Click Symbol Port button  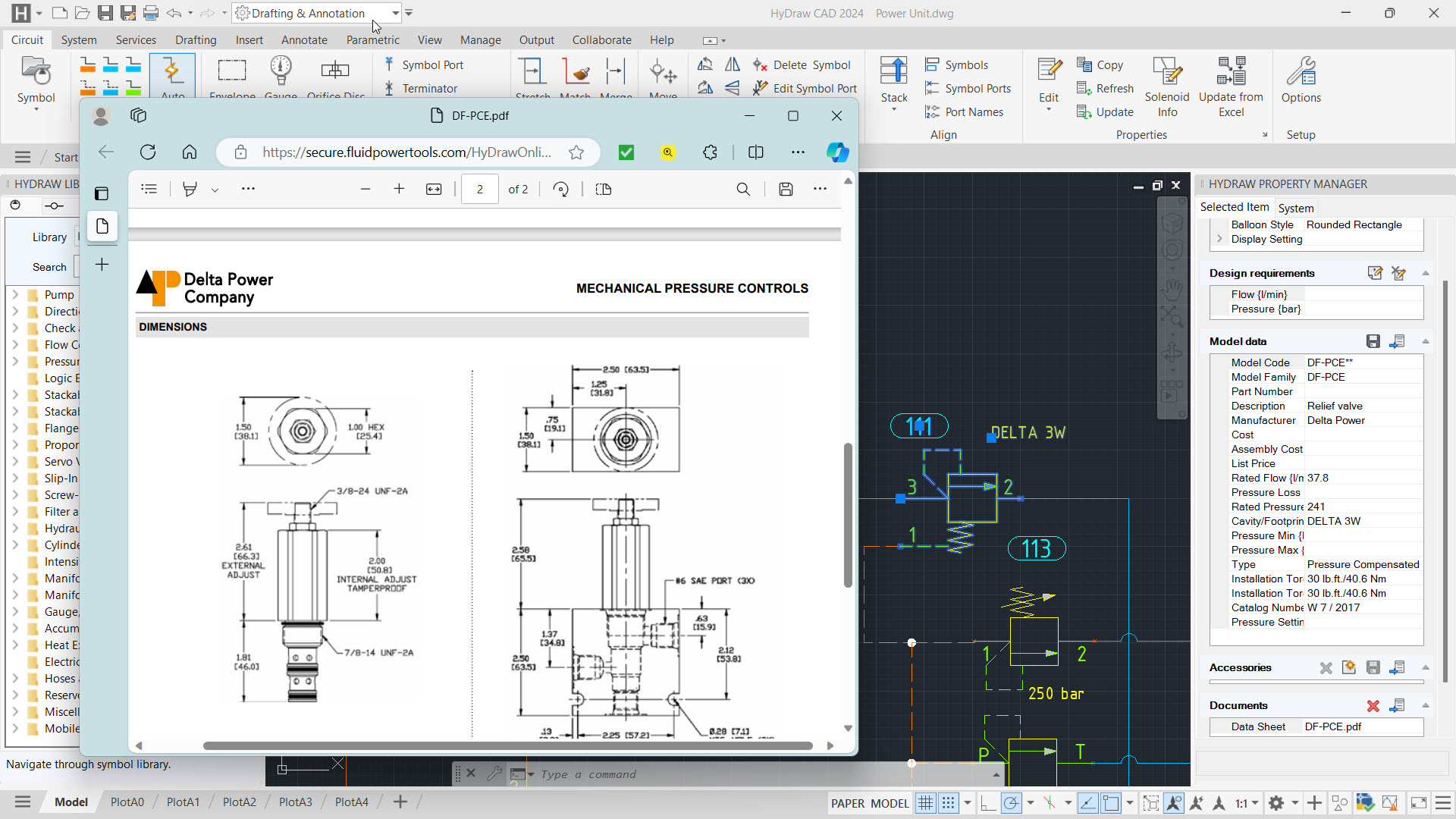(424, 65)
